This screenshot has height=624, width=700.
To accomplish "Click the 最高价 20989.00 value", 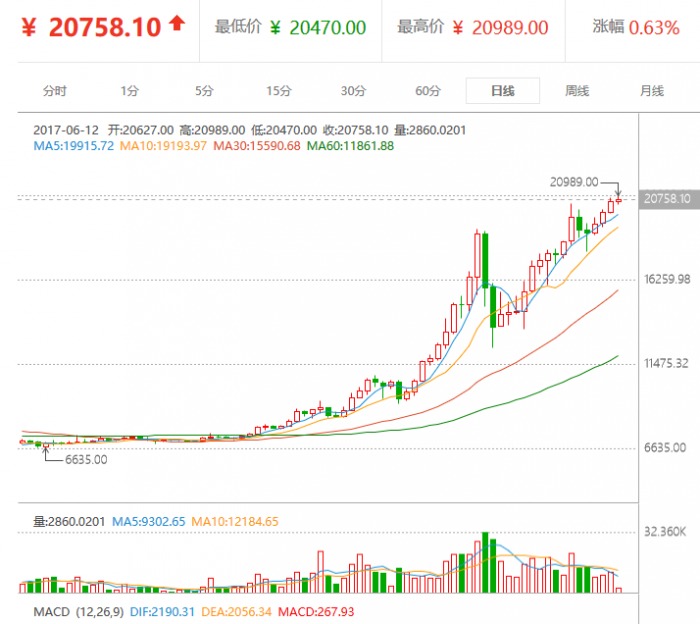I will 511,27.
